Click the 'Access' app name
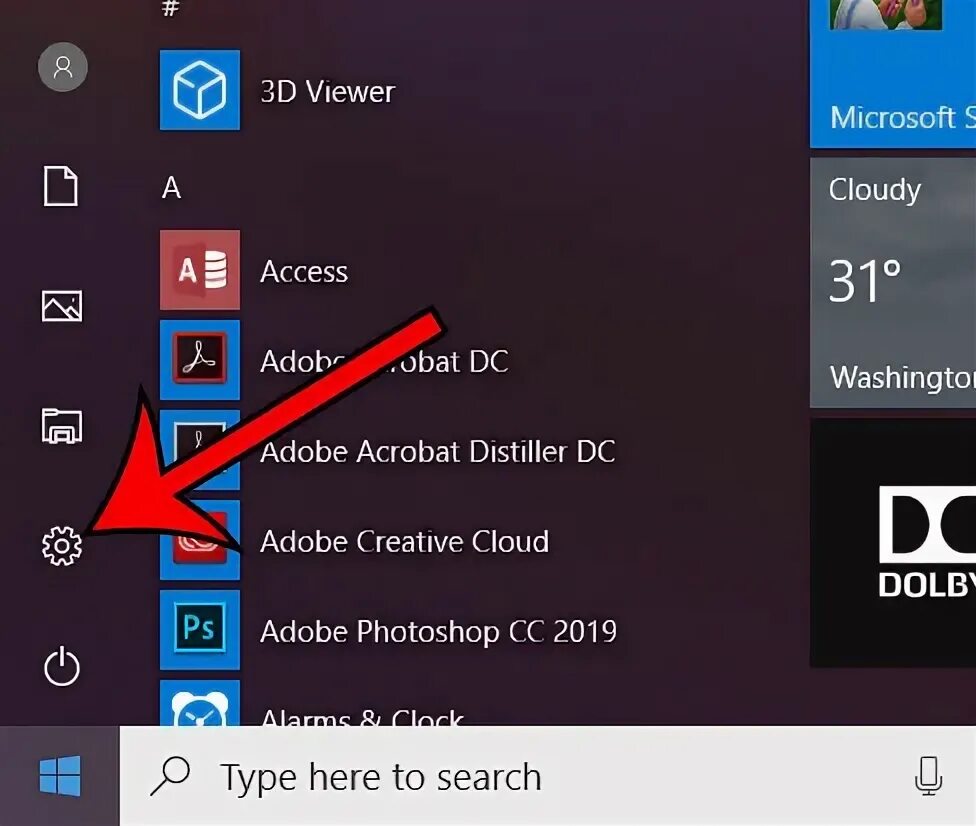Screen dimensions: 976x826 coord(304,271)
